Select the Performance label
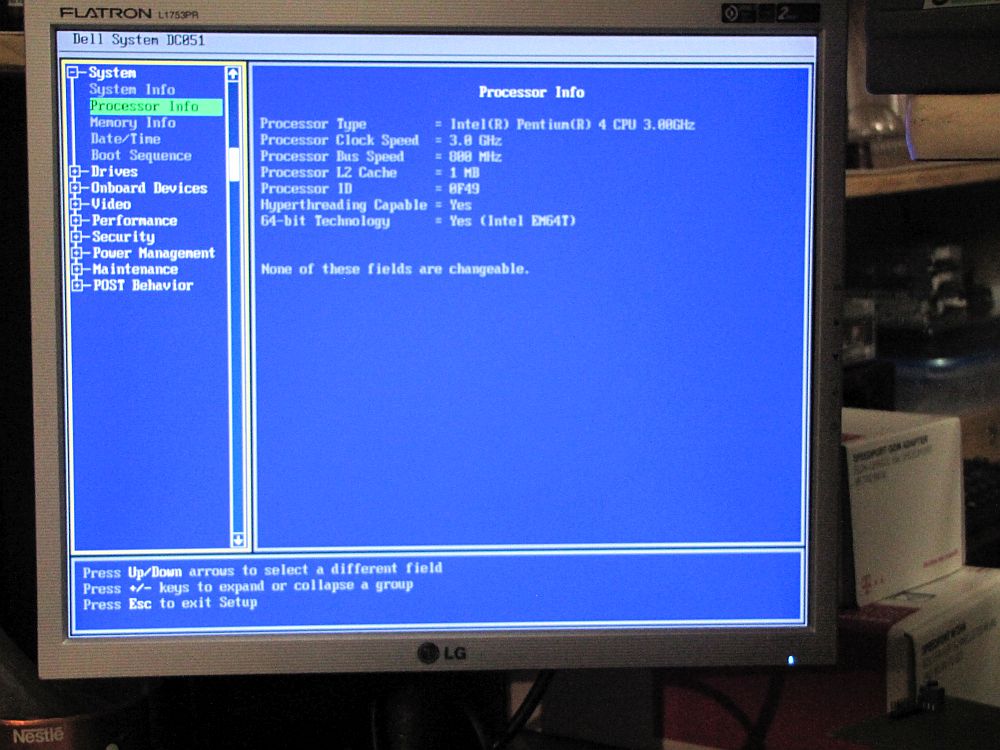This screenshot has height=750, width=1000. (135, 221)
